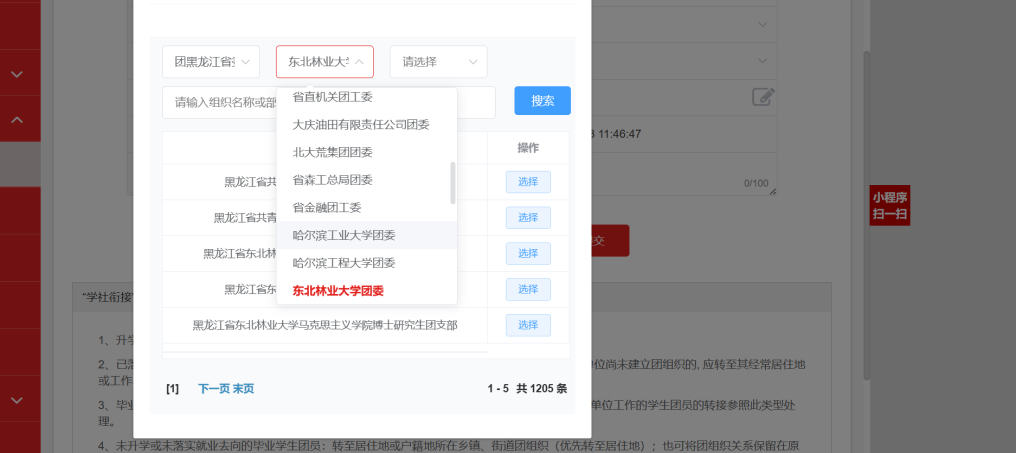
Task: Click 选择 for 马克思主义学院博士研究生团支部 row
Action: 528,325
